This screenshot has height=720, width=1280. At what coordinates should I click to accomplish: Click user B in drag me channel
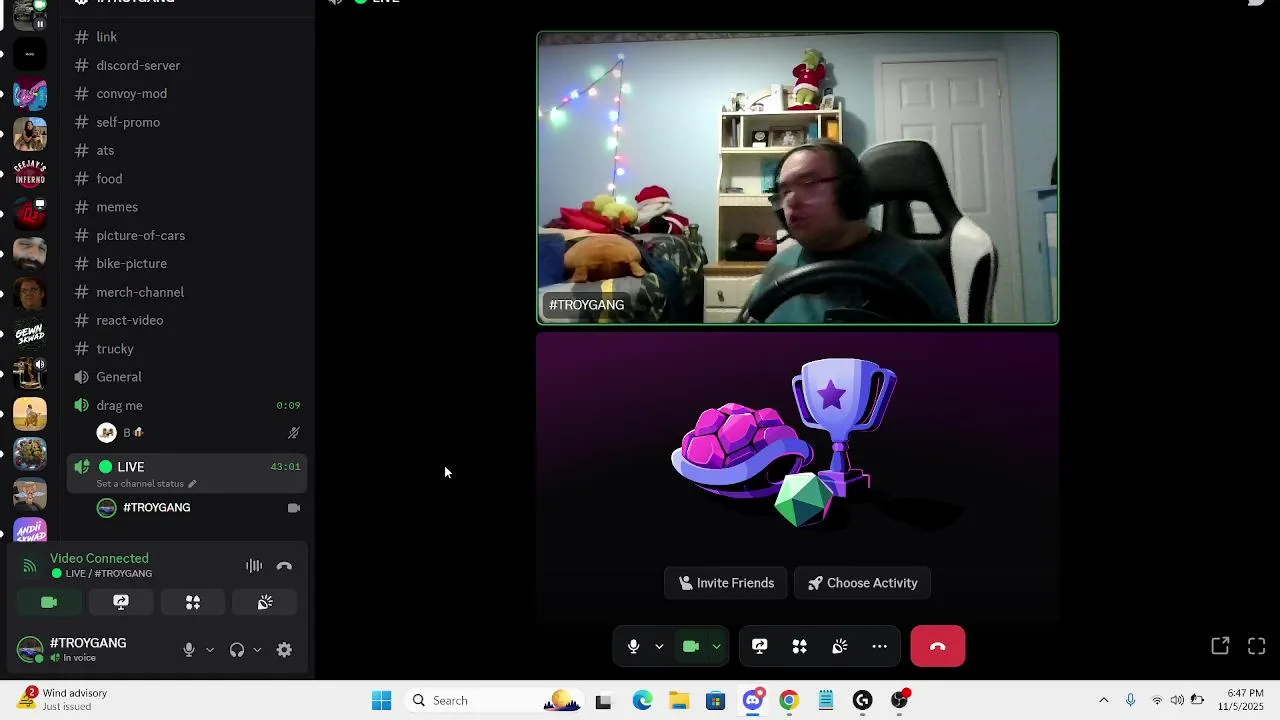point(198,433)
